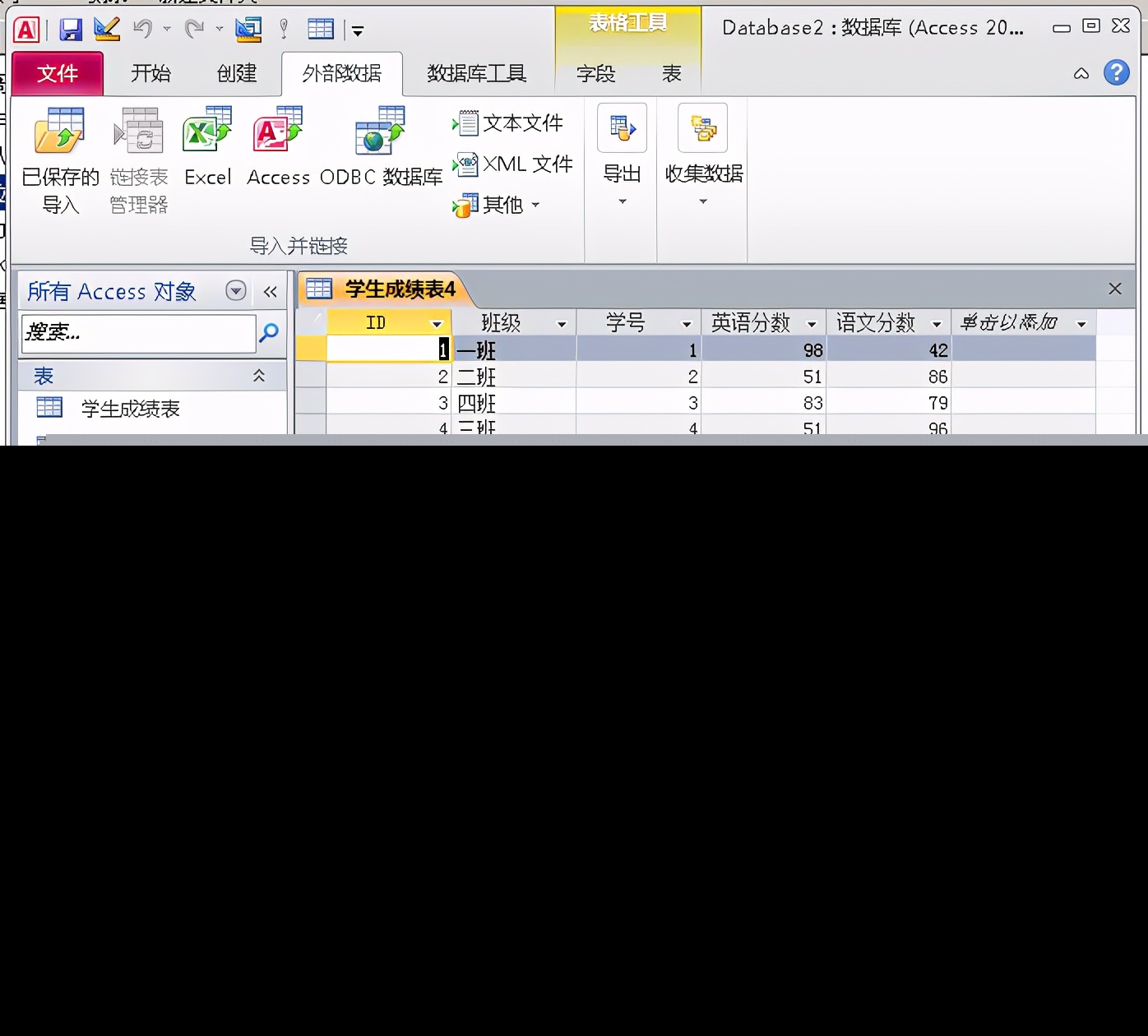Open the 字段 table tools tab
This screenshot has width=1148, height=1036.
click(595, 73)
